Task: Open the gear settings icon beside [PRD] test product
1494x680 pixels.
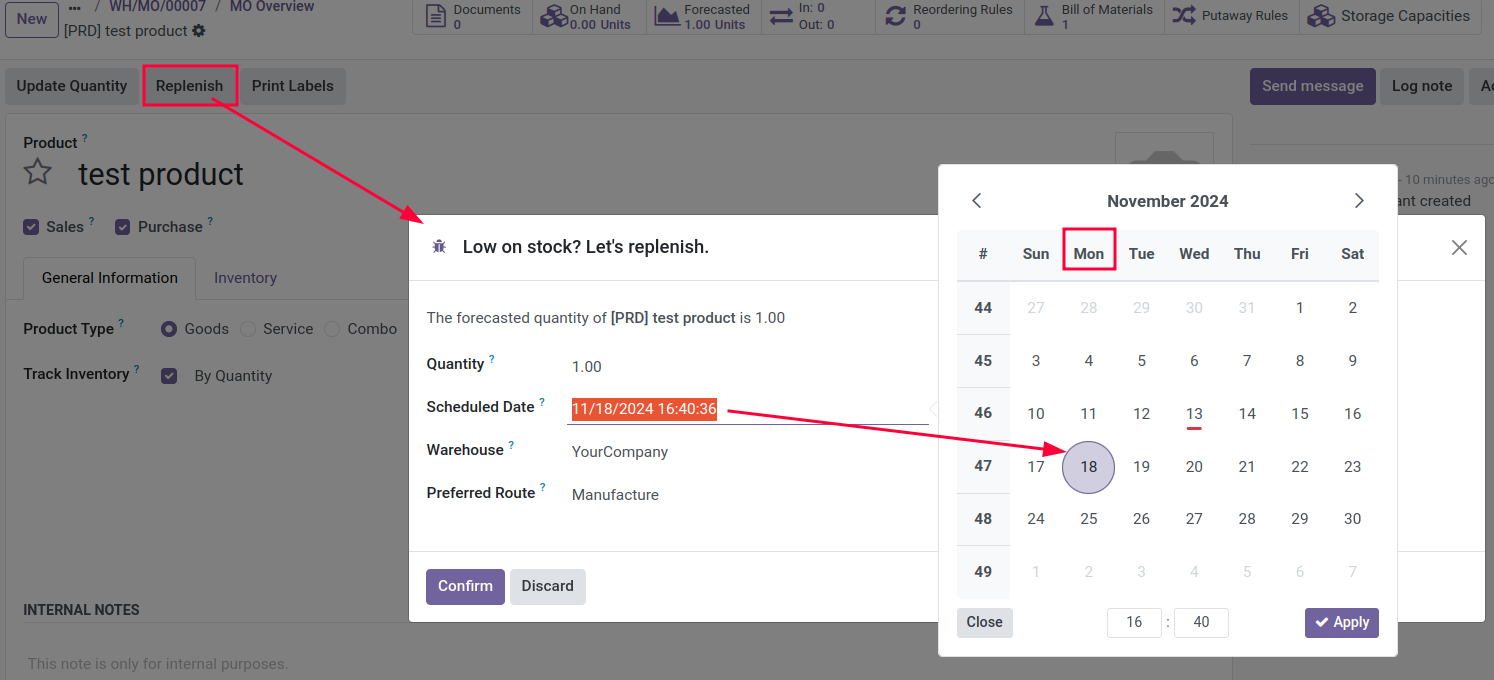Action: [x=199, y=31]
